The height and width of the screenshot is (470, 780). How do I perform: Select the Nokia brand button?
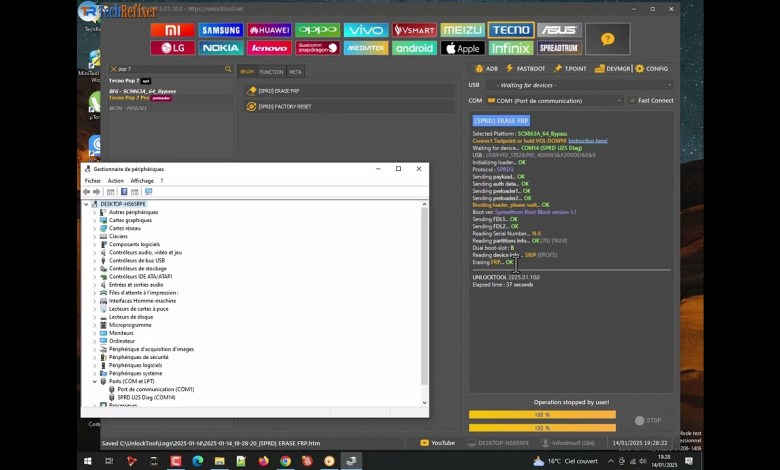click(x=221, y=48)
